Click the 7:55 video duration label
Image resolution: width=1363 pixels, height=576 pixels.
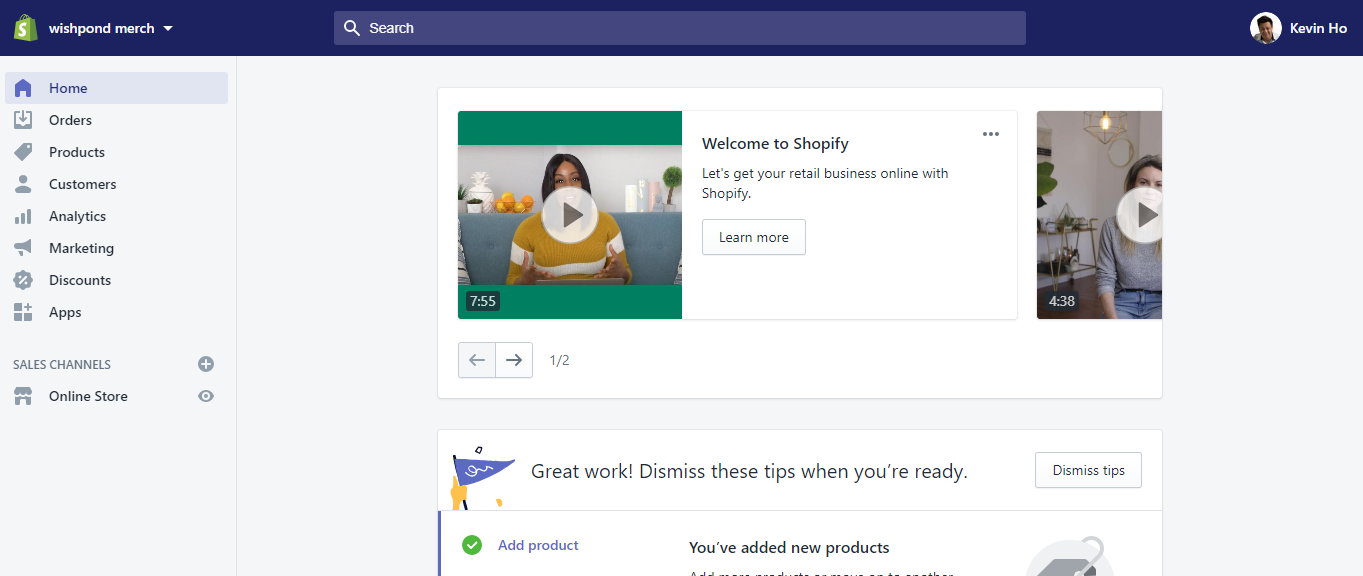point(482,301)
